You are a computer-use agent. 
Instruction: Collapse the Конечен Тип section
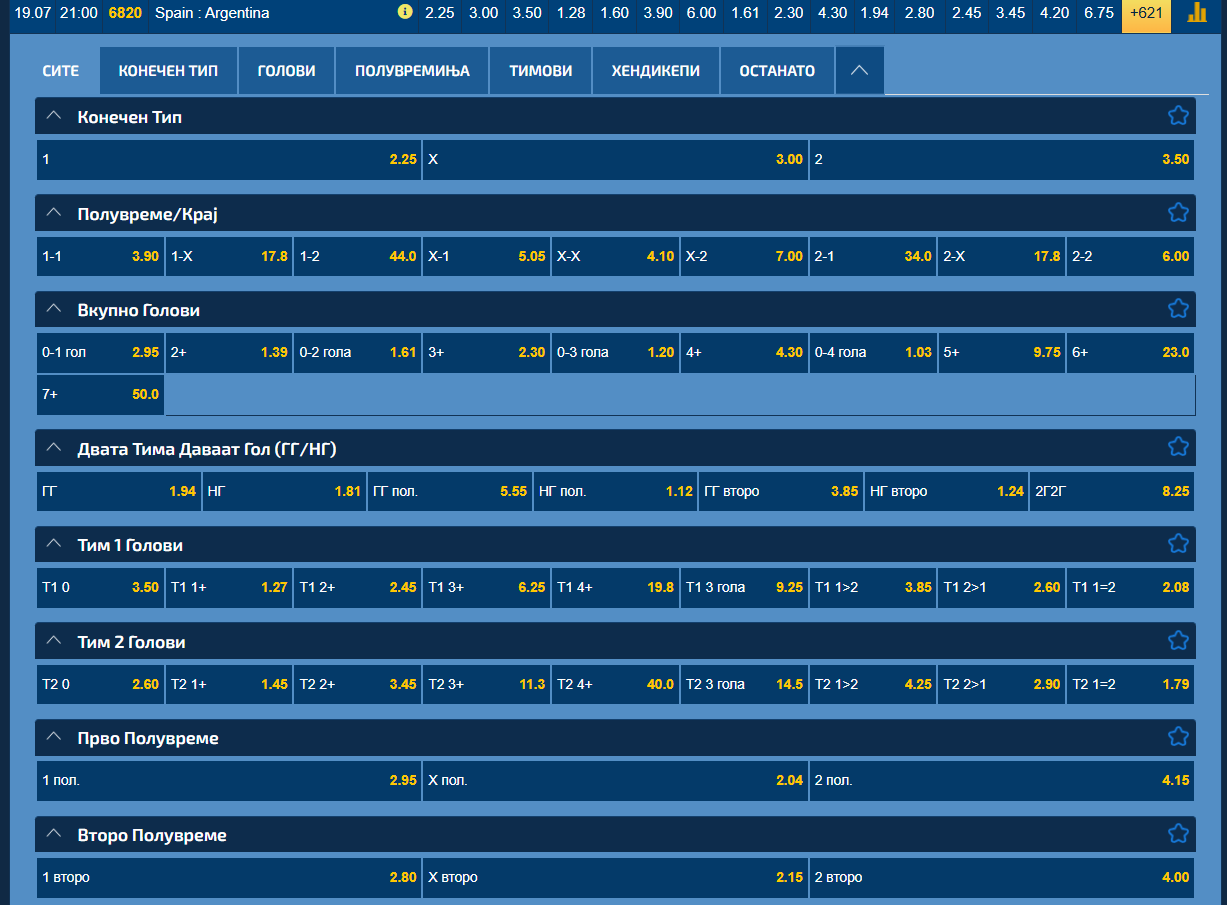point(54,116)
